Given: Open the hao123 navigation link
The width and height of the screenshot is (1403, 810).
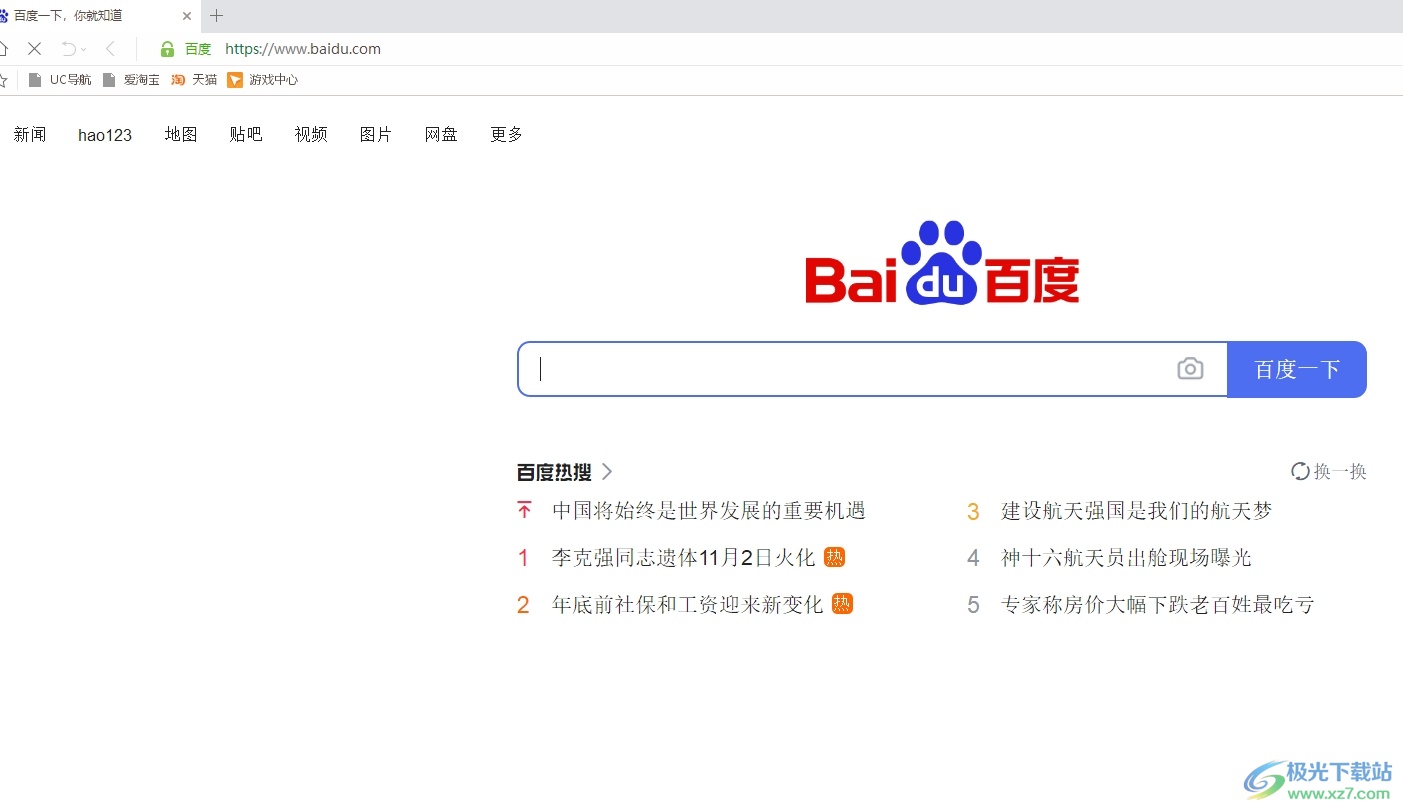Looking at the screenshot, I should [x=105, y=134].
